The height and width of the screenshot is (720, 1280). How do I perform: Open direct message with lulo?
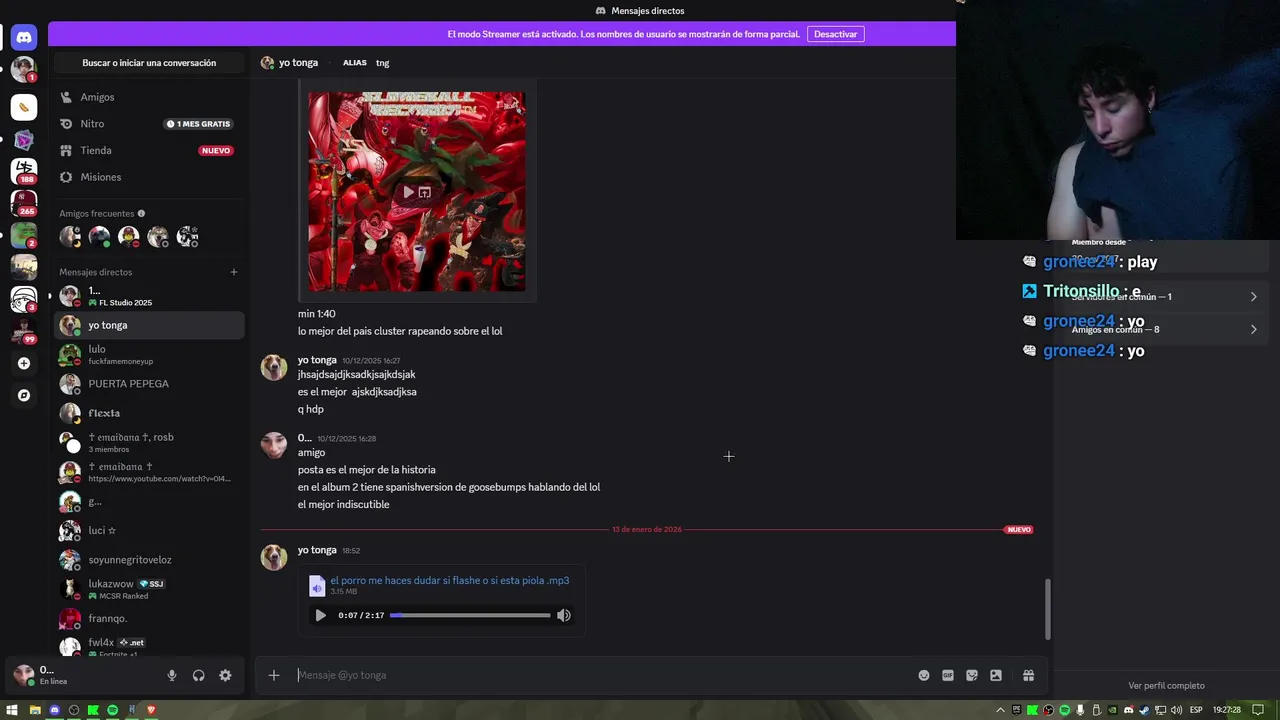148,354
